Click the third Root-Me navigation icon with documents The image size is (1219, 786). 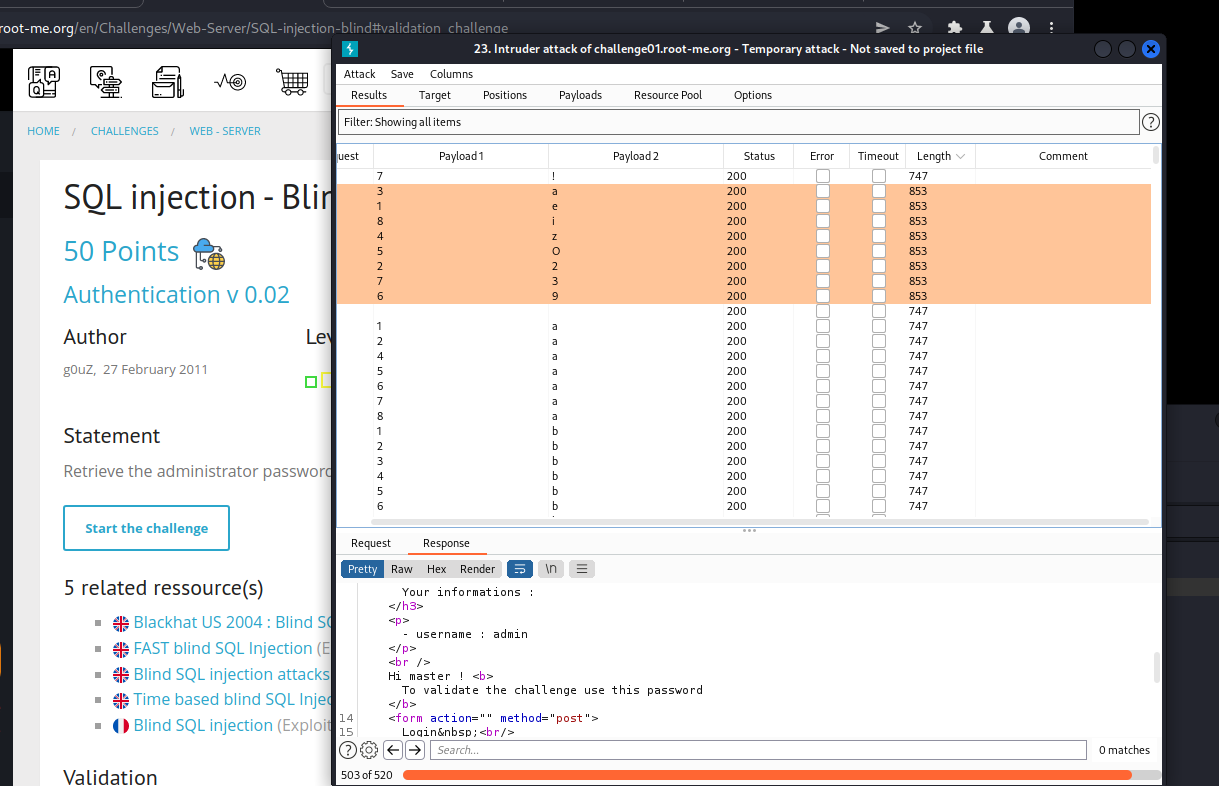167,81
